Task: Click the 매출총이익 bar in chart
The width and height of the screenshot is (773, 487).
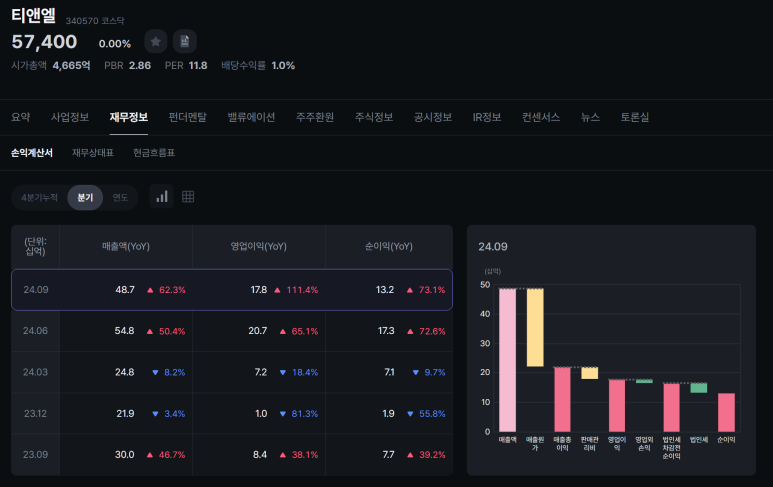Action: tap(562, 399)
